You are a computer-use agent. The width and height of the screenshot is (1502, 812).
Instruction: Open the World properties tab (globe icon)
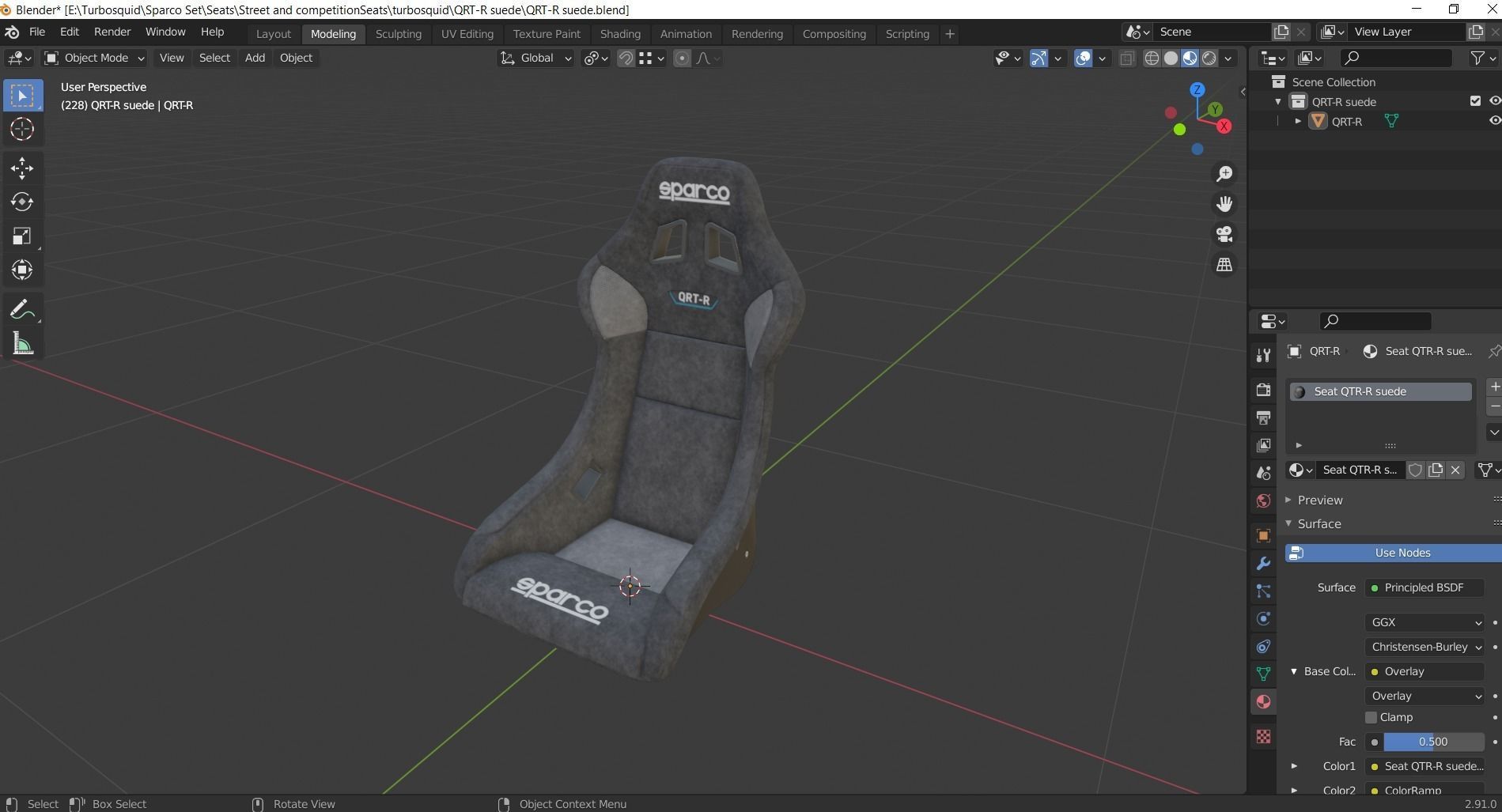(x=1263, y=500)
